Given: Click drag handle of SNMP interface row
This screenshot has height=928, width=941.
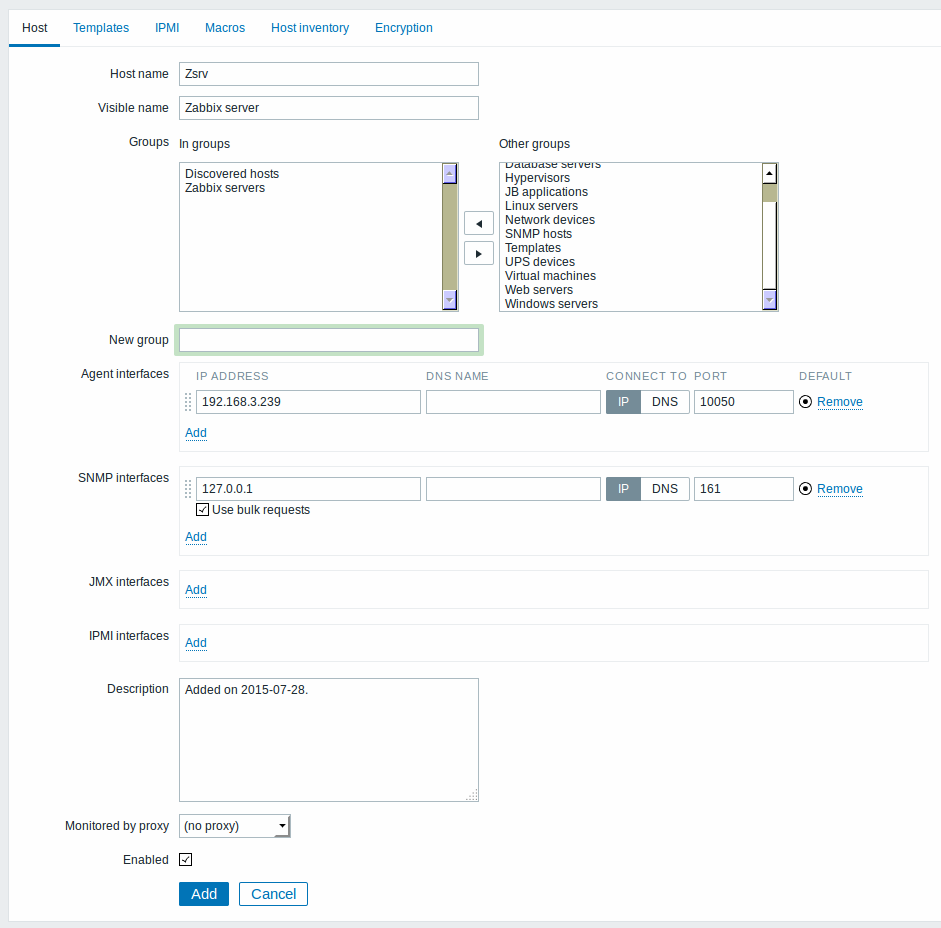Looking at the screenshot, I should [188, 489].
